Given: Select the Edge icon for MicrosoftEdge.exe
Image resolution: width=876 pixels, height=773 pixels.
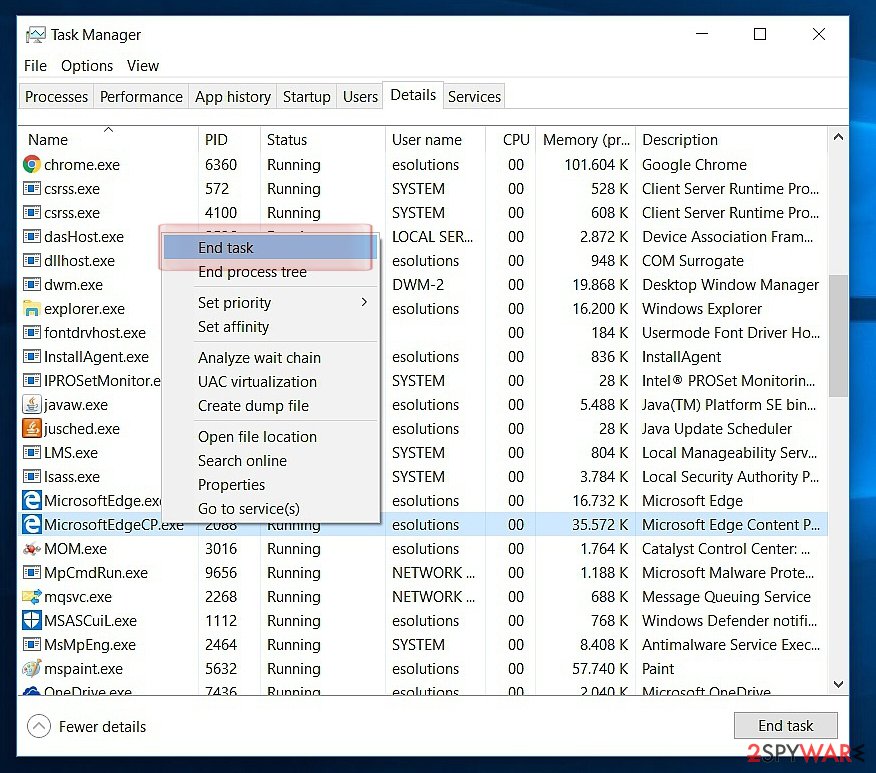Looking at the screenshot, I should (x=32, y=500).
